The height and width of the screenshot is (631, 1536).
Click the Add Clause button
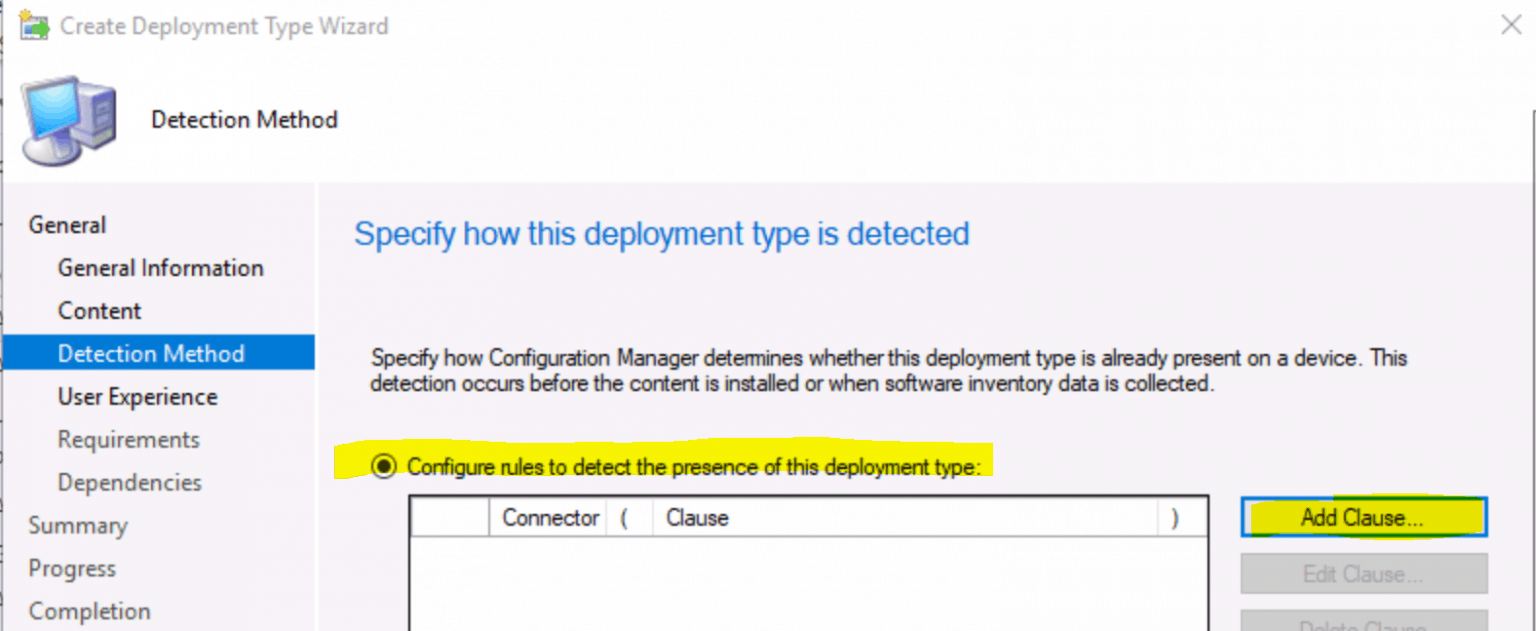(1364, 517)
